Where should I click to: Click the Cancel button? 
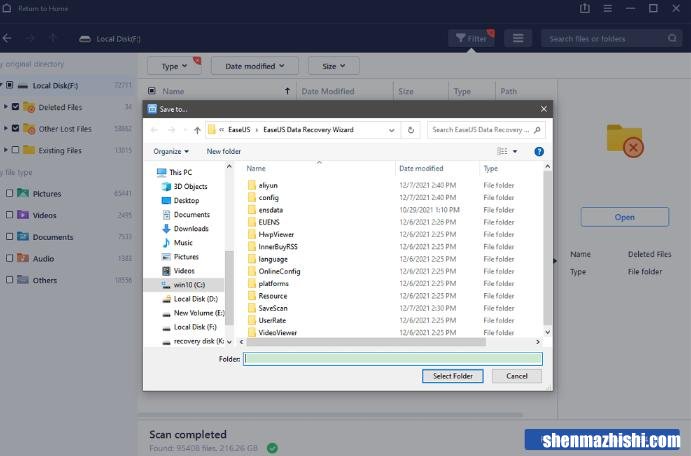coord(516,376)
